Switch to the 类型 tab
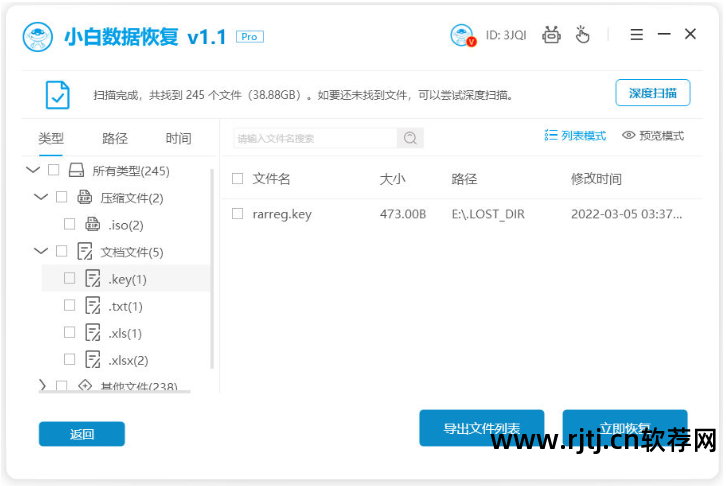This screenshot has height=486, width=726. [x=51, y=138]
